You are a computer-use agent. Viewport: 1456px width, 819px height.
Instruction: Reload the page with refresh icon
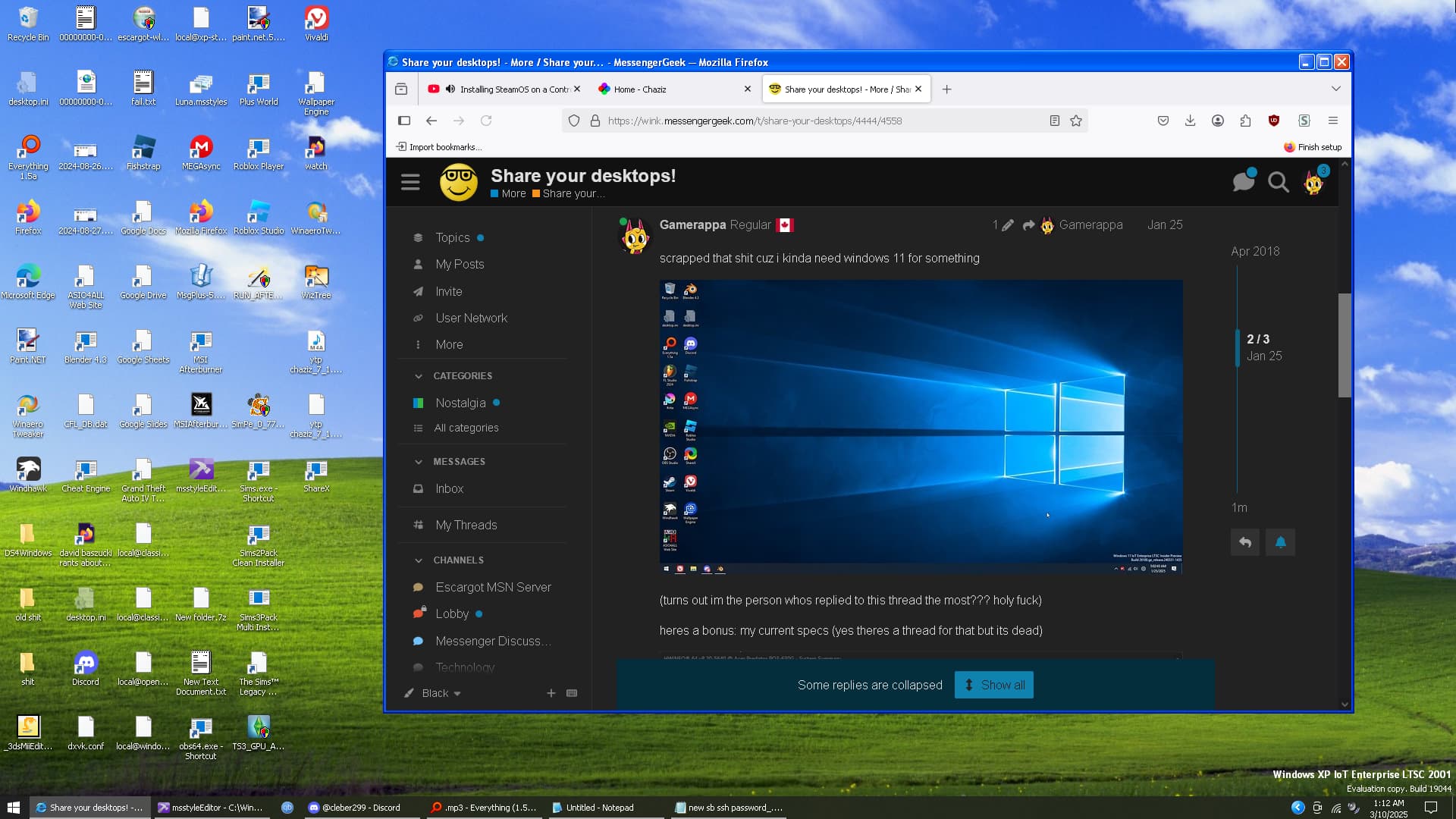pos(486,121)
